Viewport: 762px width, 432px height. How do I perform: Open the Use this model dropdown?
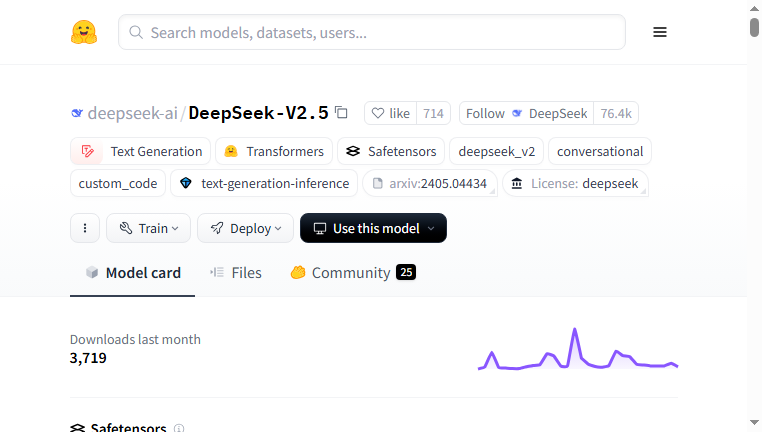(373, 228)
